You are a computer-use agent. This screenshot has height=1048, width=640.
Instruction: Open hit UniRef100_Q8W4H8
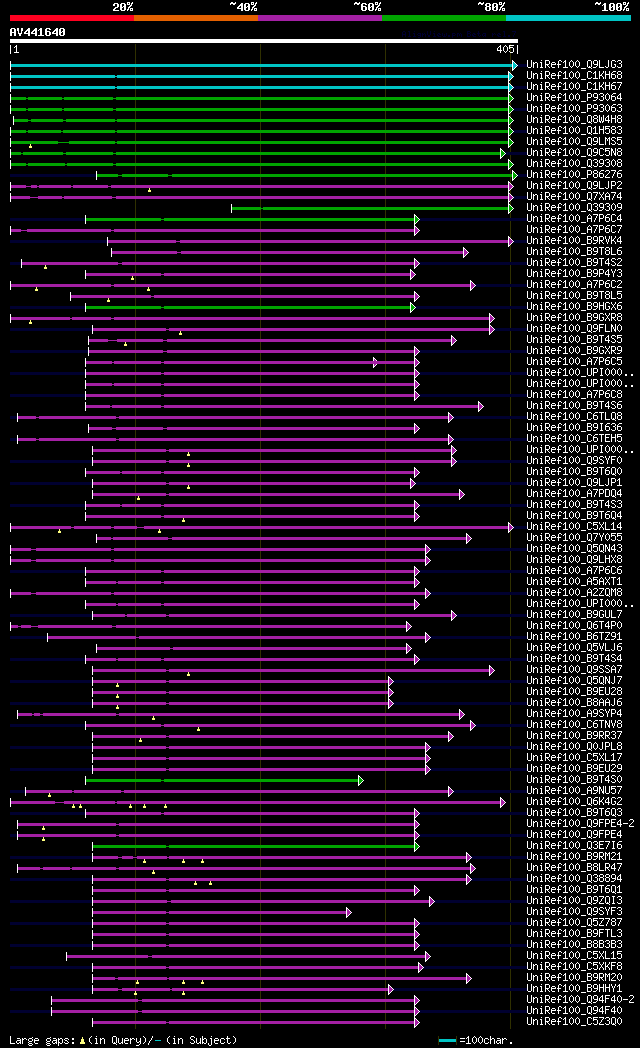tap(574, 120)
